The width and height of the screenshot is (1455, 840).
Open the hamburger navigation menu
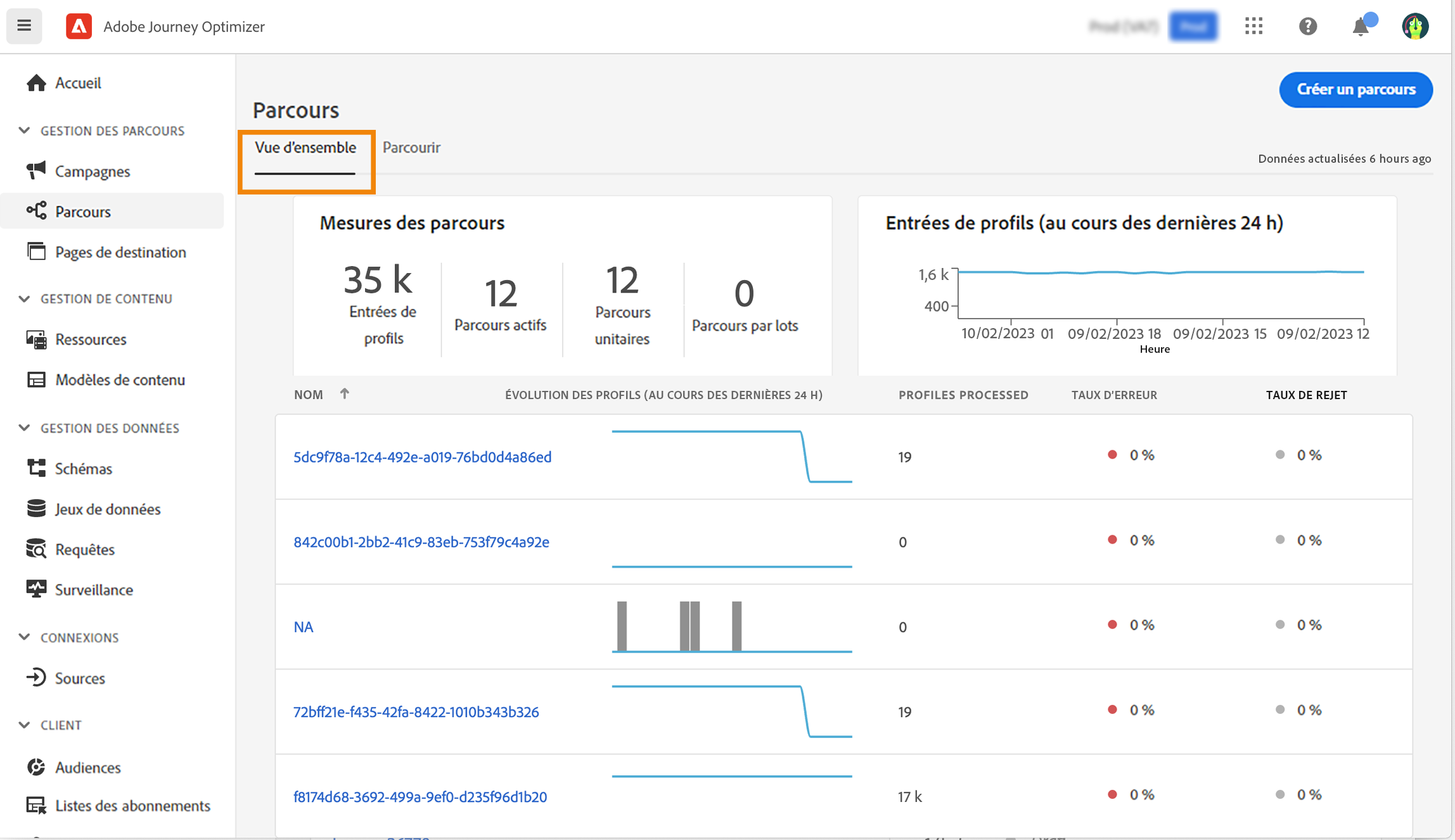(24, 26)
